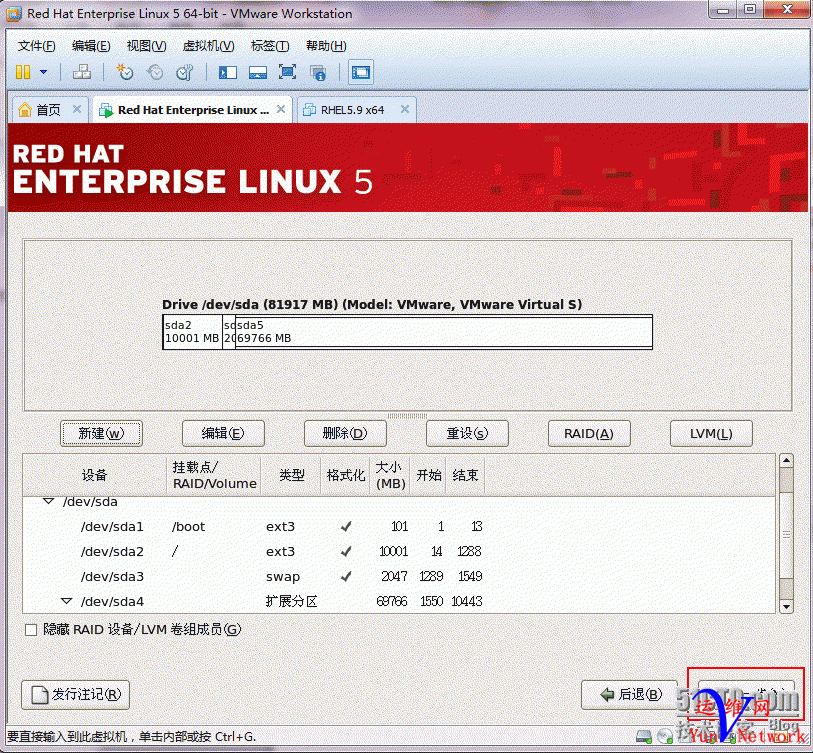Click the partition list scrollbar thumb
813x753 pixels.
pyautogui.click(x=787, y=534)
